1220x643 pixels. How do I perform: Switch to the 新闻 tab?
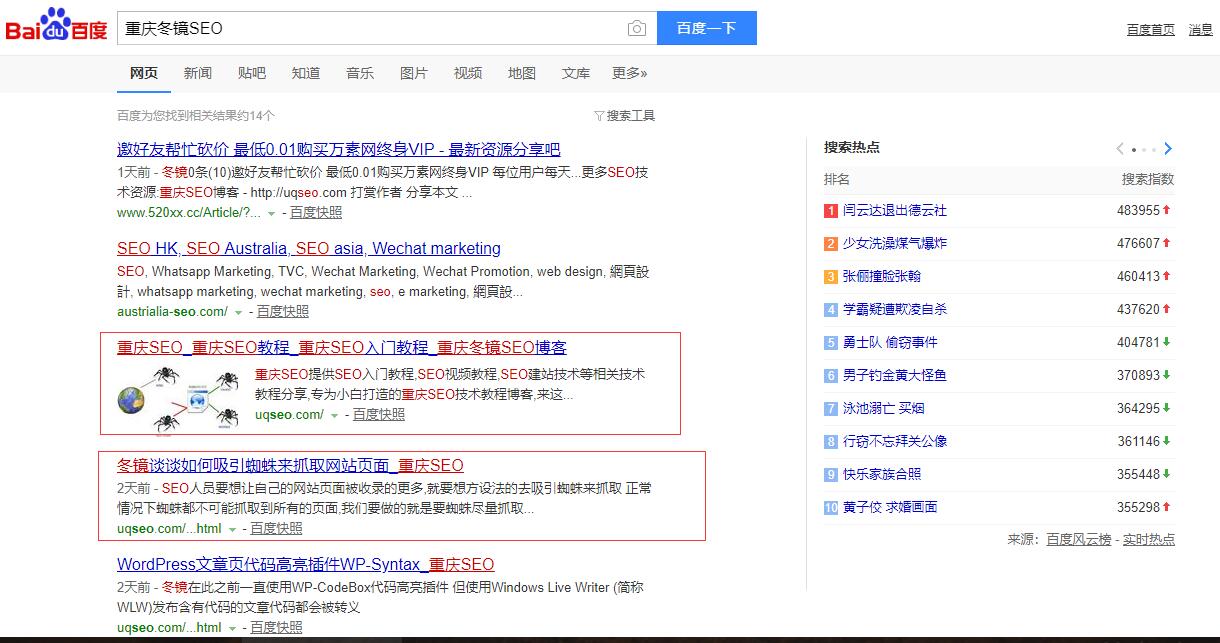pos(198,73)
